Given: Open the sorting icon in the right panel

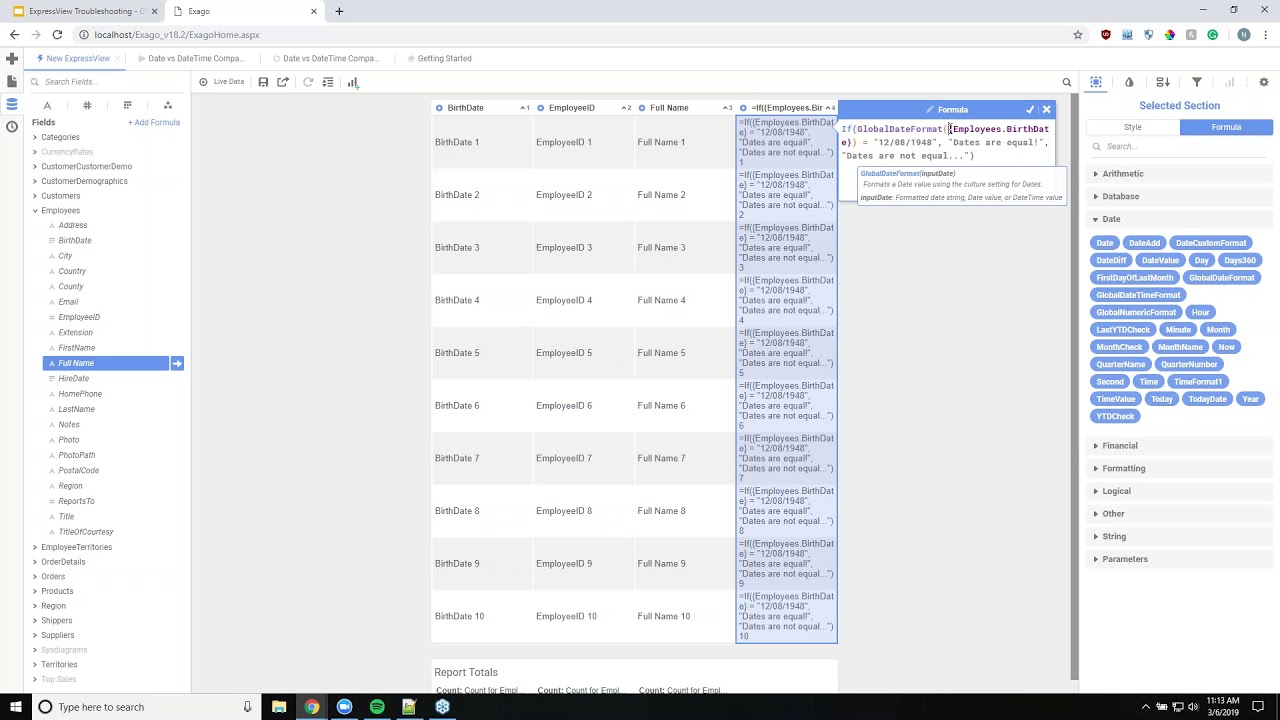Looking at the screenshot, I should 1163,82.
